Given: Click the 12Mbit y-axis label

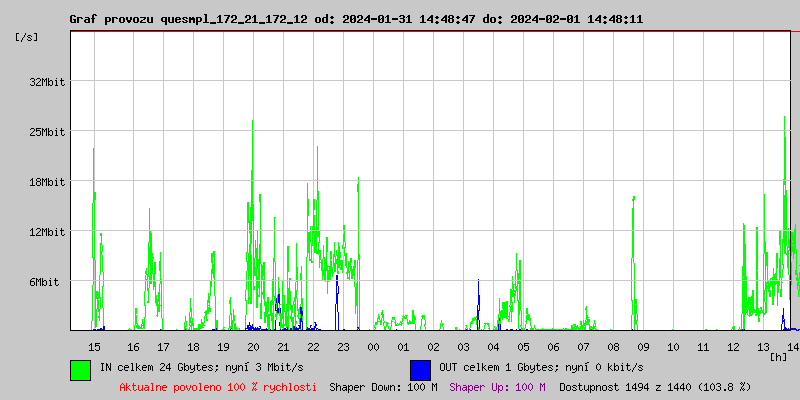Looking at the screenshot, I should pyautogui.click(x=47, y=232).
